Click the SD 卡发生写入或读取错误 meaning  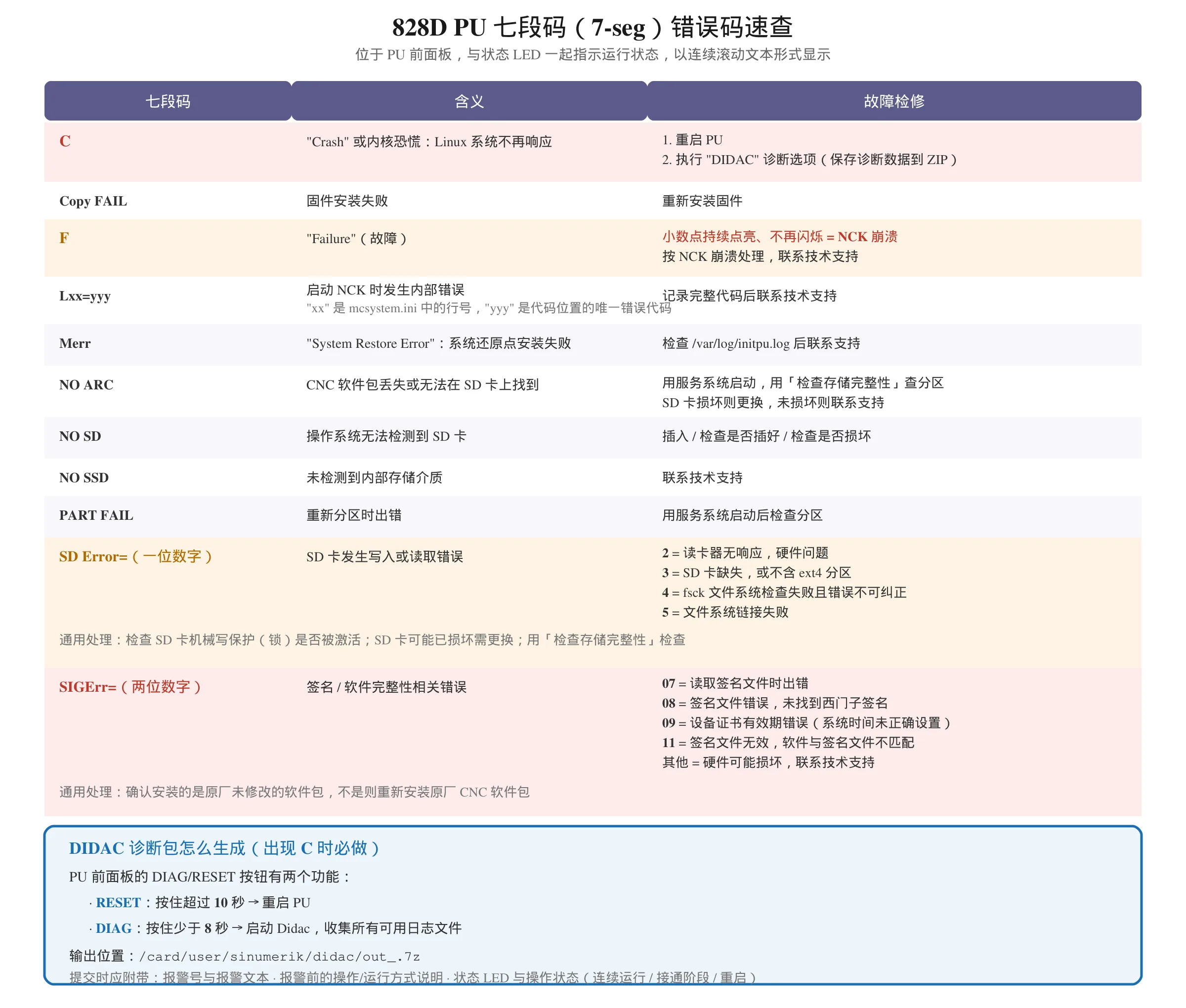(384, 556)
